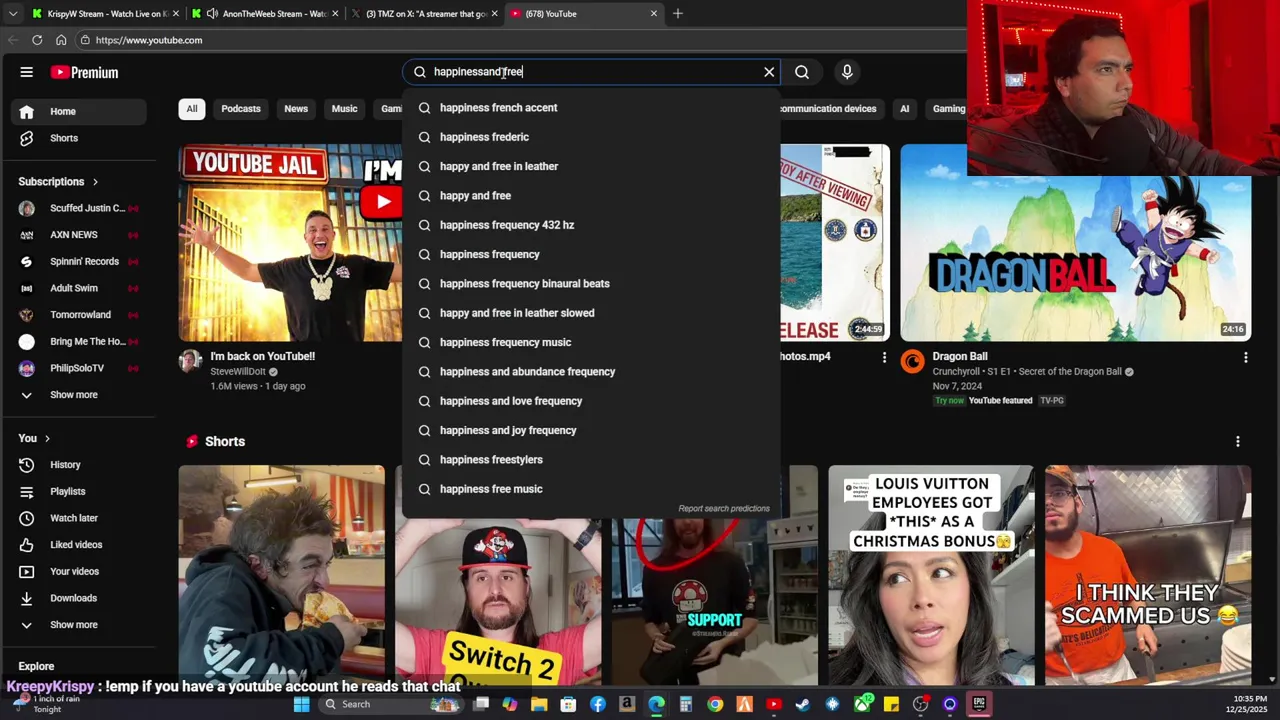
Task: Choose suggestion 'happy and free in leather'
Action: point(591,166)
